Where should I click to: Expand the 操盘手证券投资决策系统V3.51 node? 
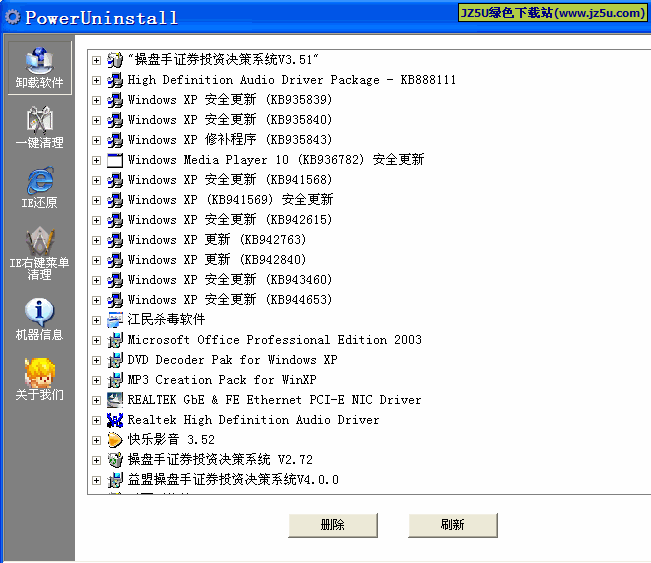click(x=96, y=60)
